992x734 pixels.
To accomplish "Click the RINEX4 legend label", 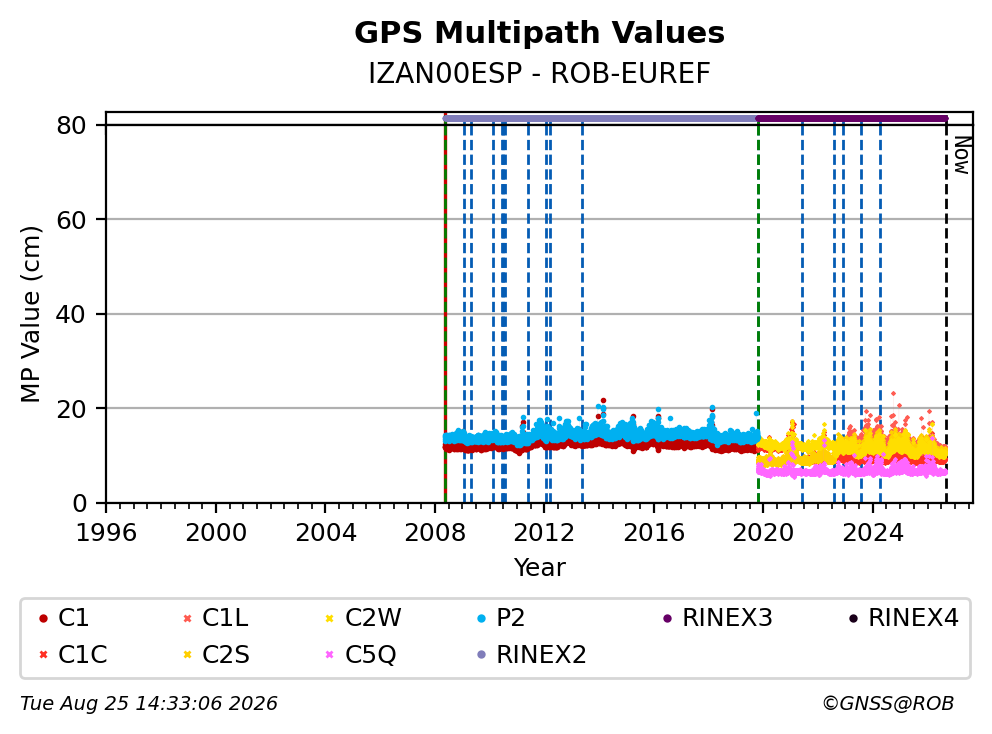I will (913, 618).
